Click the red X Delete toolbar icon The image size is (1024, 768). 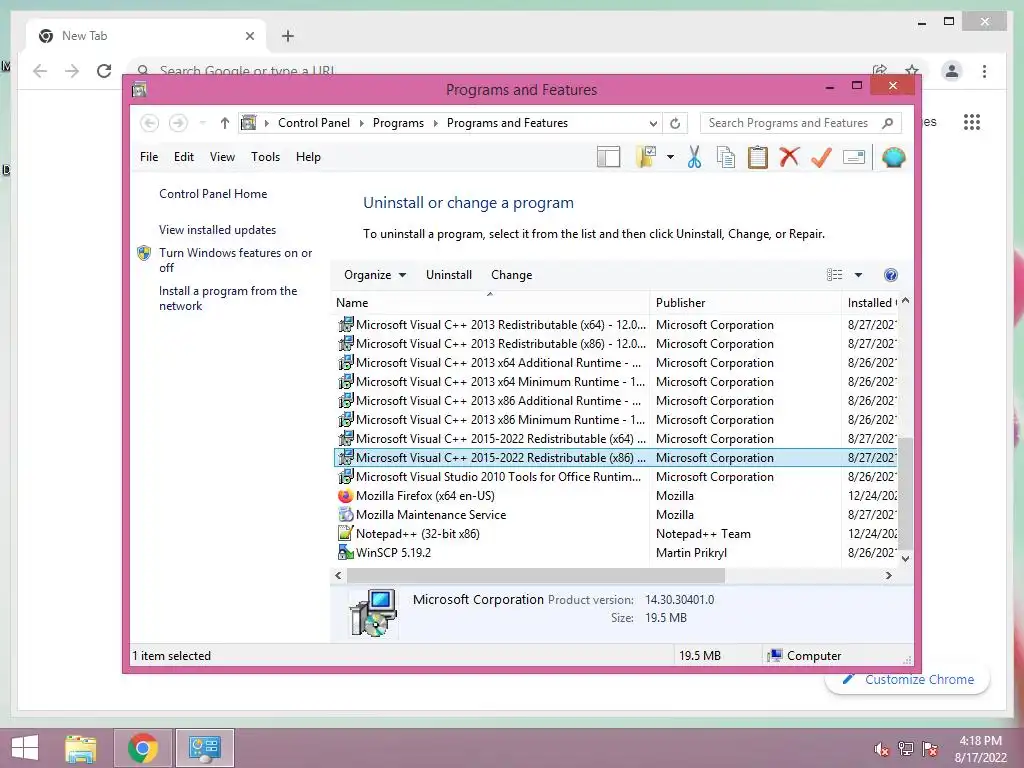pyautogui.click(x=789, y=157)
